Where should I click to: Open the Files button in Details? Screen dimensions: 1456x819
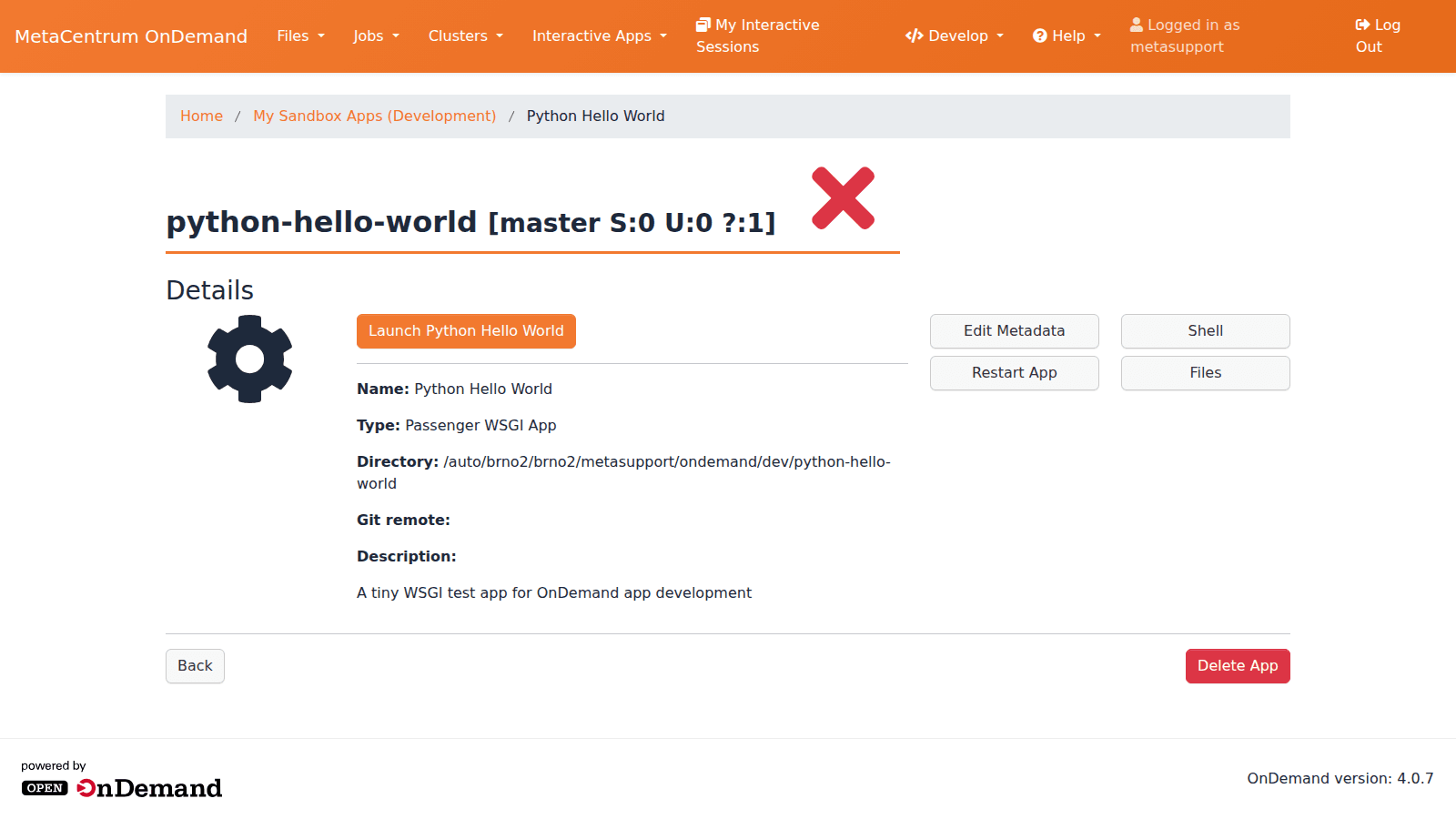pyautogui.click(x=1205, y=373)
